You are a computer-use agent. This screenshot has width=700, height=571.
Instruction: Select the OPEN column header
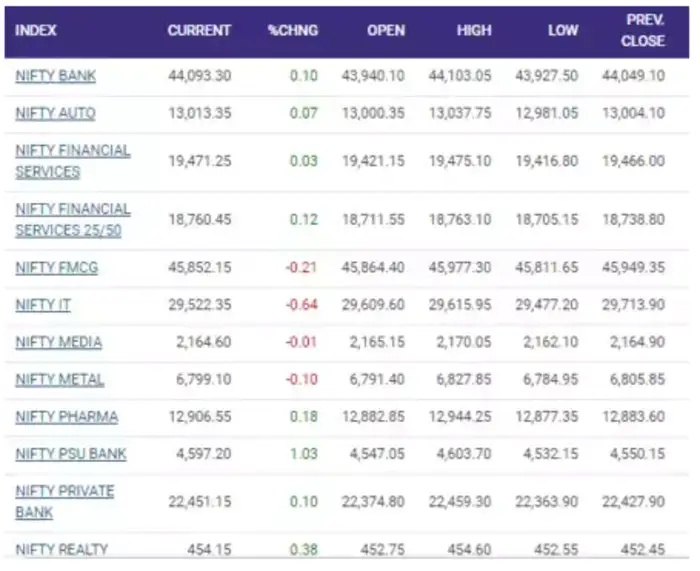pos(385,30)
